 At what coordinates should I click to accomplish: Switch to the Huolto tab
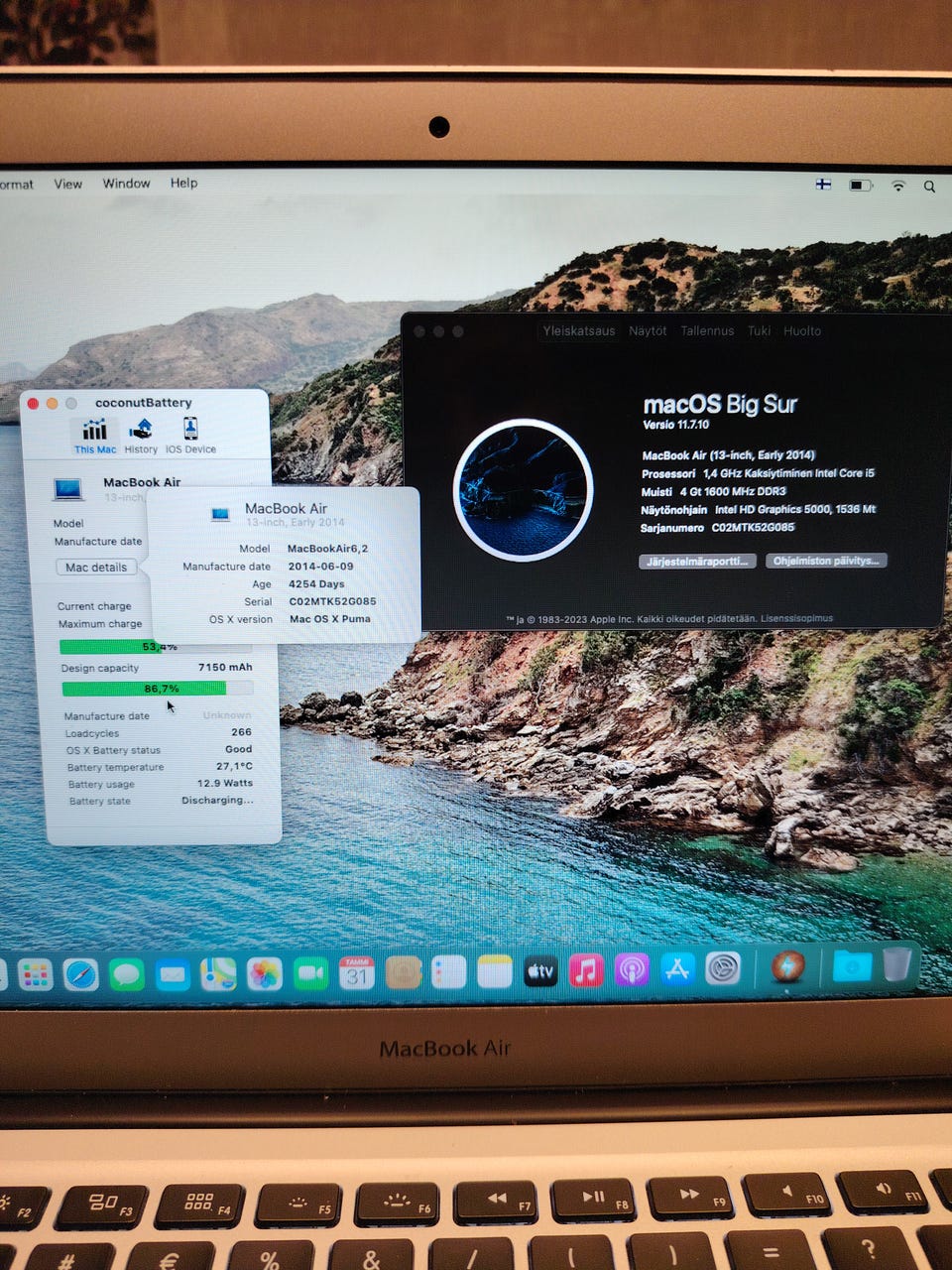802,331
